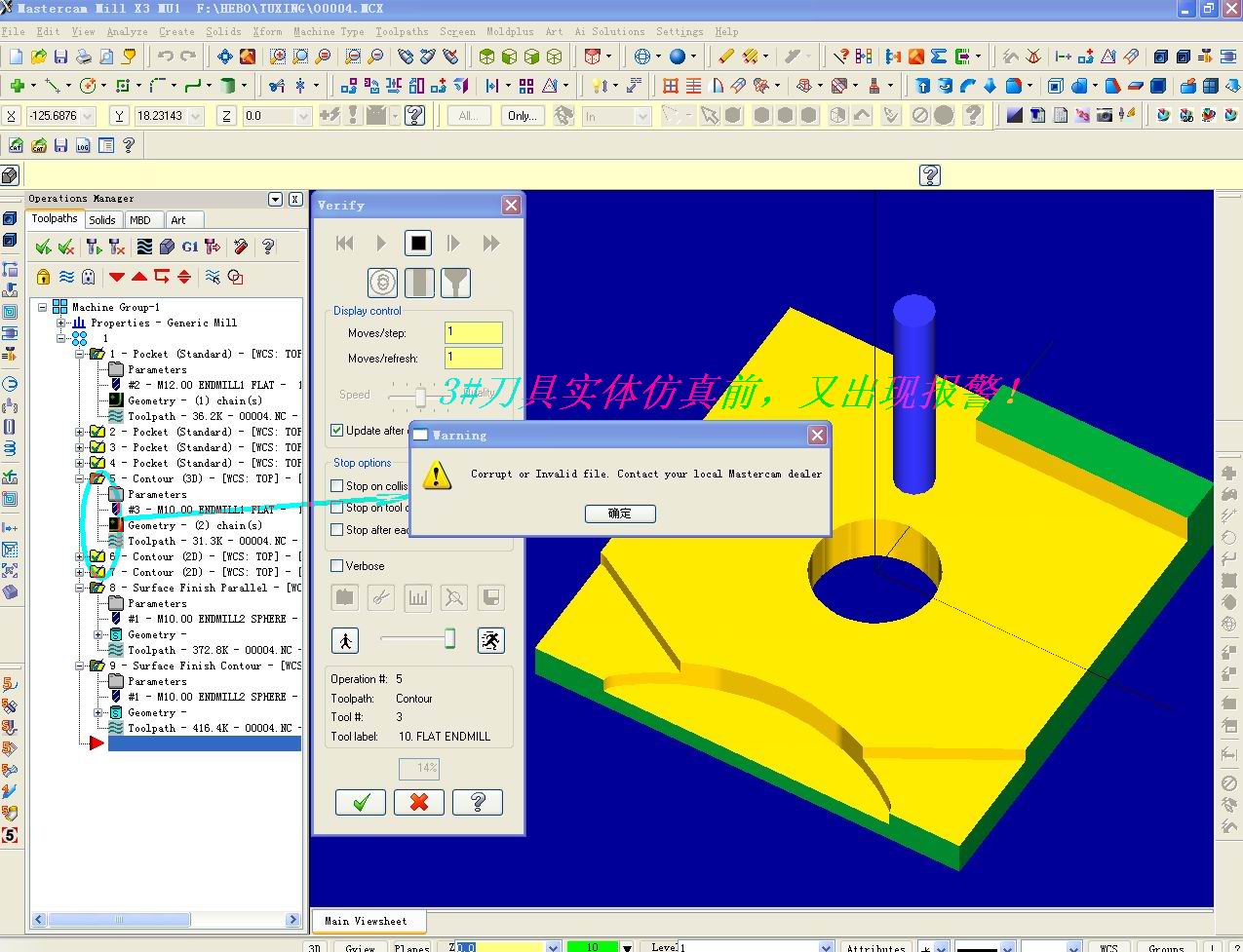Click Verify selected operations solid block icon

pyautogui.click(x=167, y=247)
